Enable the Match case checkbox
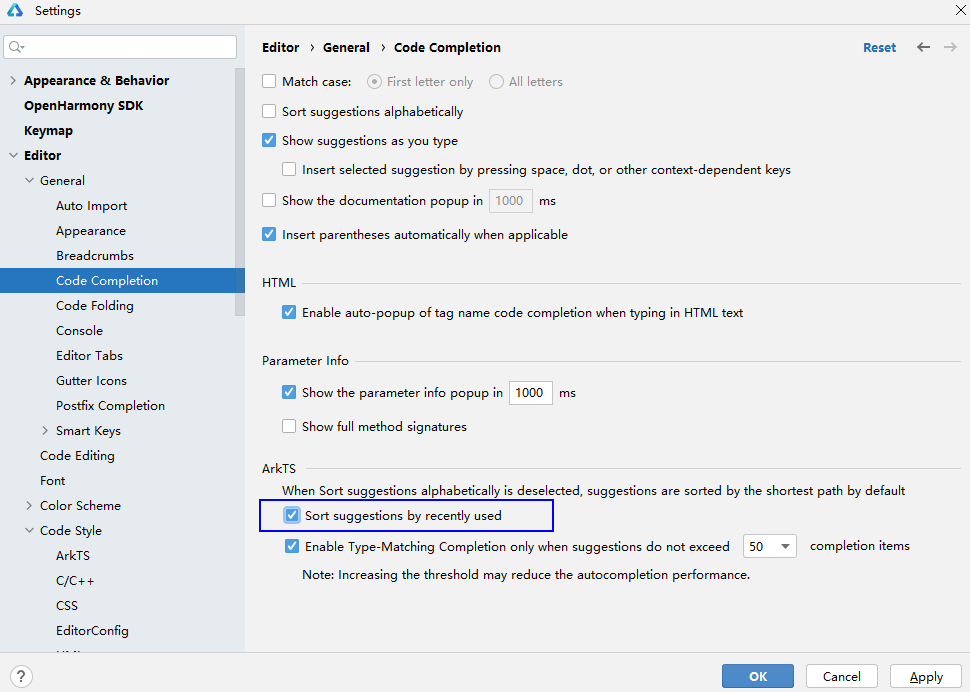 269,82
